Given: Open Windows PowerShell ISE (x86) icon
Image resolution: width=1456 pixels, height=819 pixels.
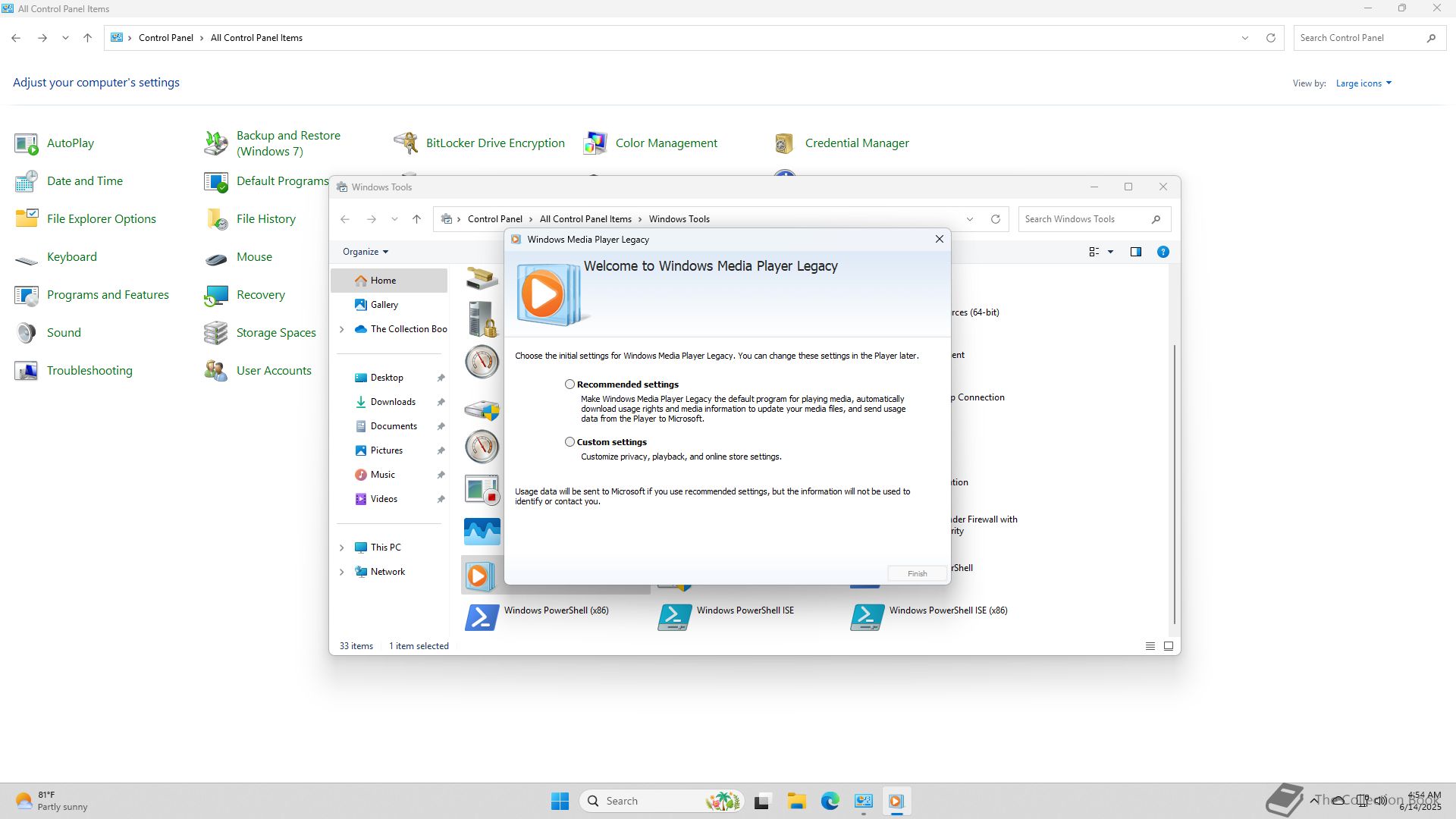Looking at the screenshot, I should tap(867, 617).
